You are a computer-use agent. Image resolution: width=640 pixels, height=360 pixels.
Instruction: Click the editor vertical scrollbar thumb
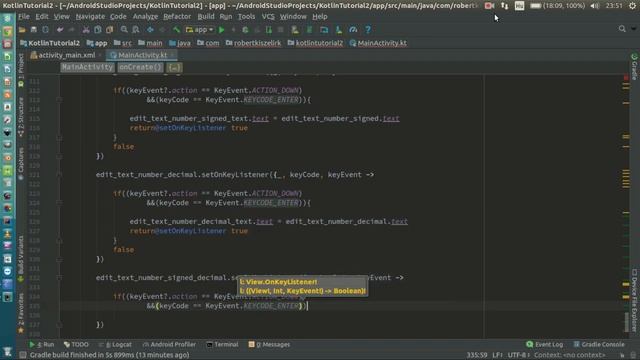[x=626, y=322]
